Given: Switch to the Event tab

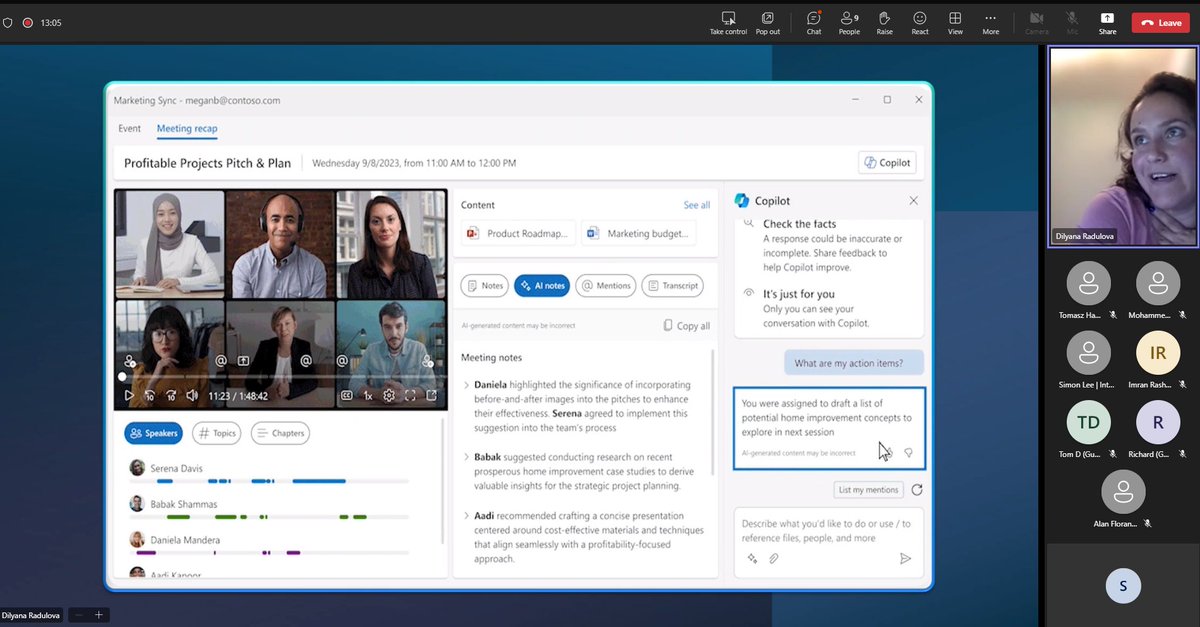Looking at the screenshot, I should tap(129, 128).
